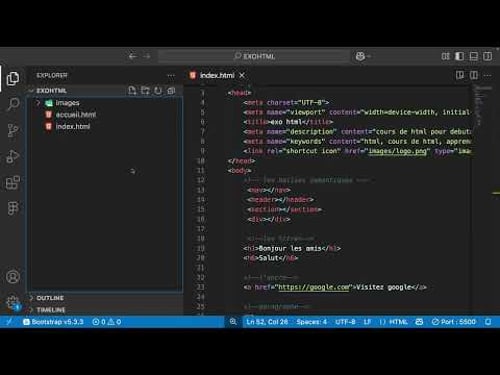Expand the OUTLINE section
Screen dimensions: 500x375
(31, 298)
